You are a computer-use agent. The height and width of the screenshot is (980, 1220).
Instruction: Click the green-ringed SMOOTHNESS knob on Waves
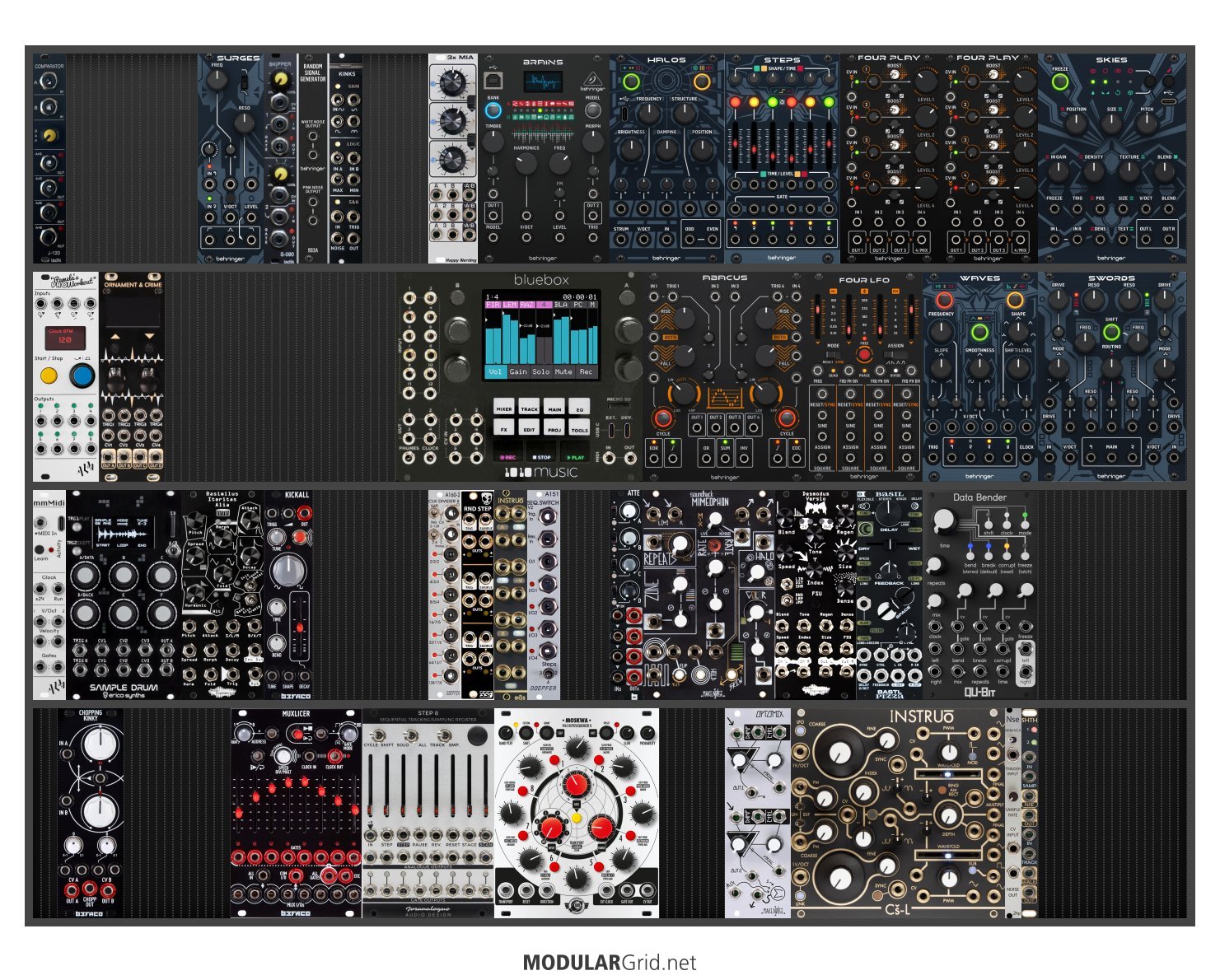[979, 333]
